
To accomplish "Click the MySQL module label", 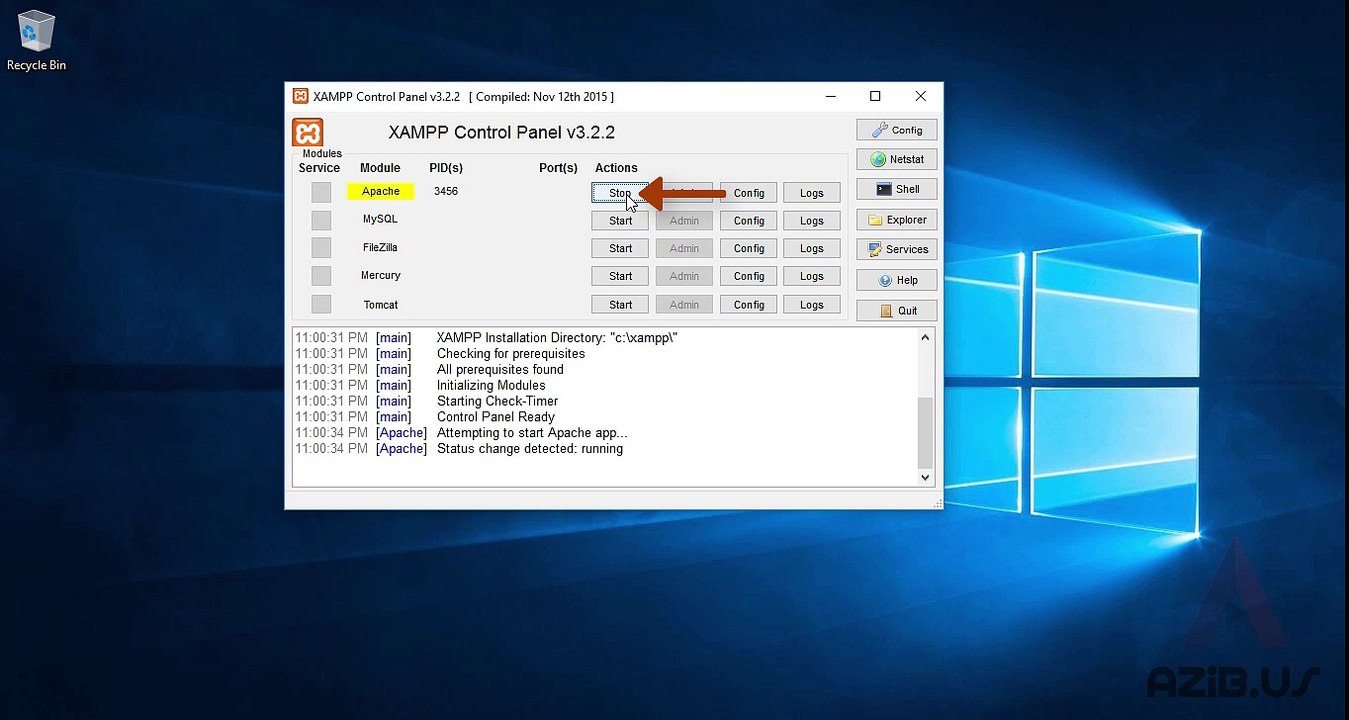I will [380, 219].
